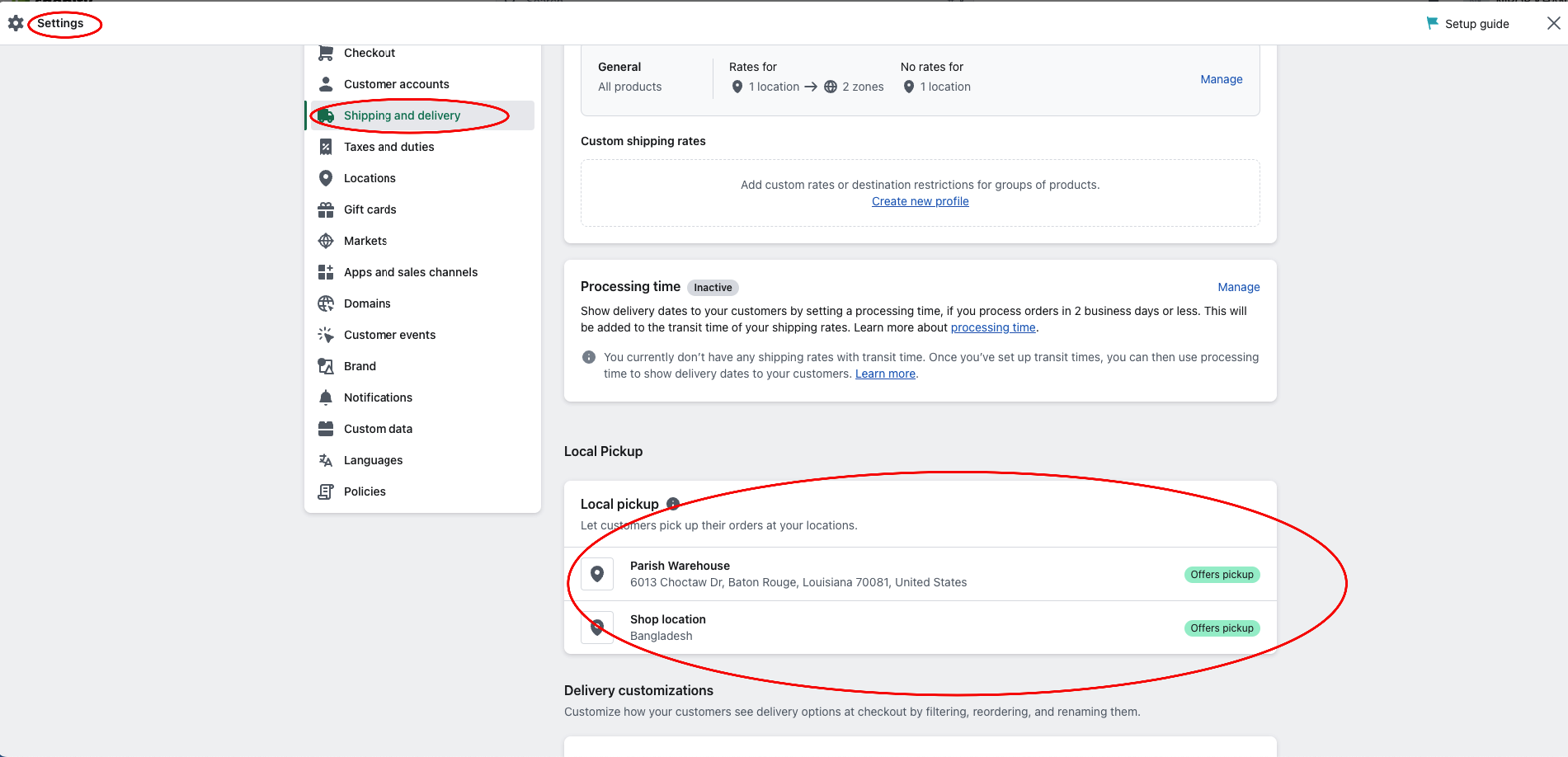Viewport: 1568px width, 757px height.
Task: Click the Inactive status badge
Action: tap(713, 288)
